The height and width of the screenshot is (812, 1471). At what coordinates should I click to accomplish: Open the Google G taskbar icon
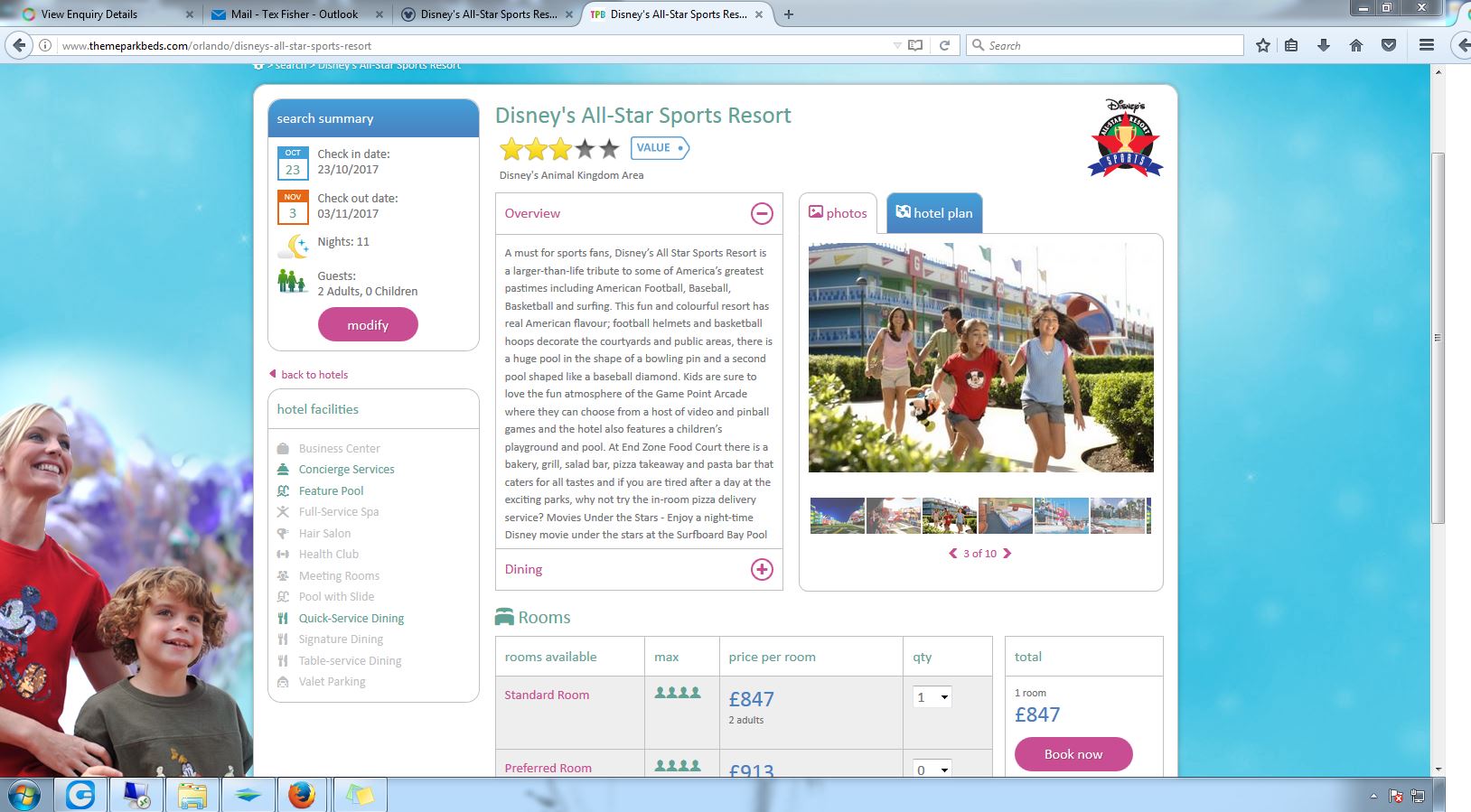[x=80, y=796]
